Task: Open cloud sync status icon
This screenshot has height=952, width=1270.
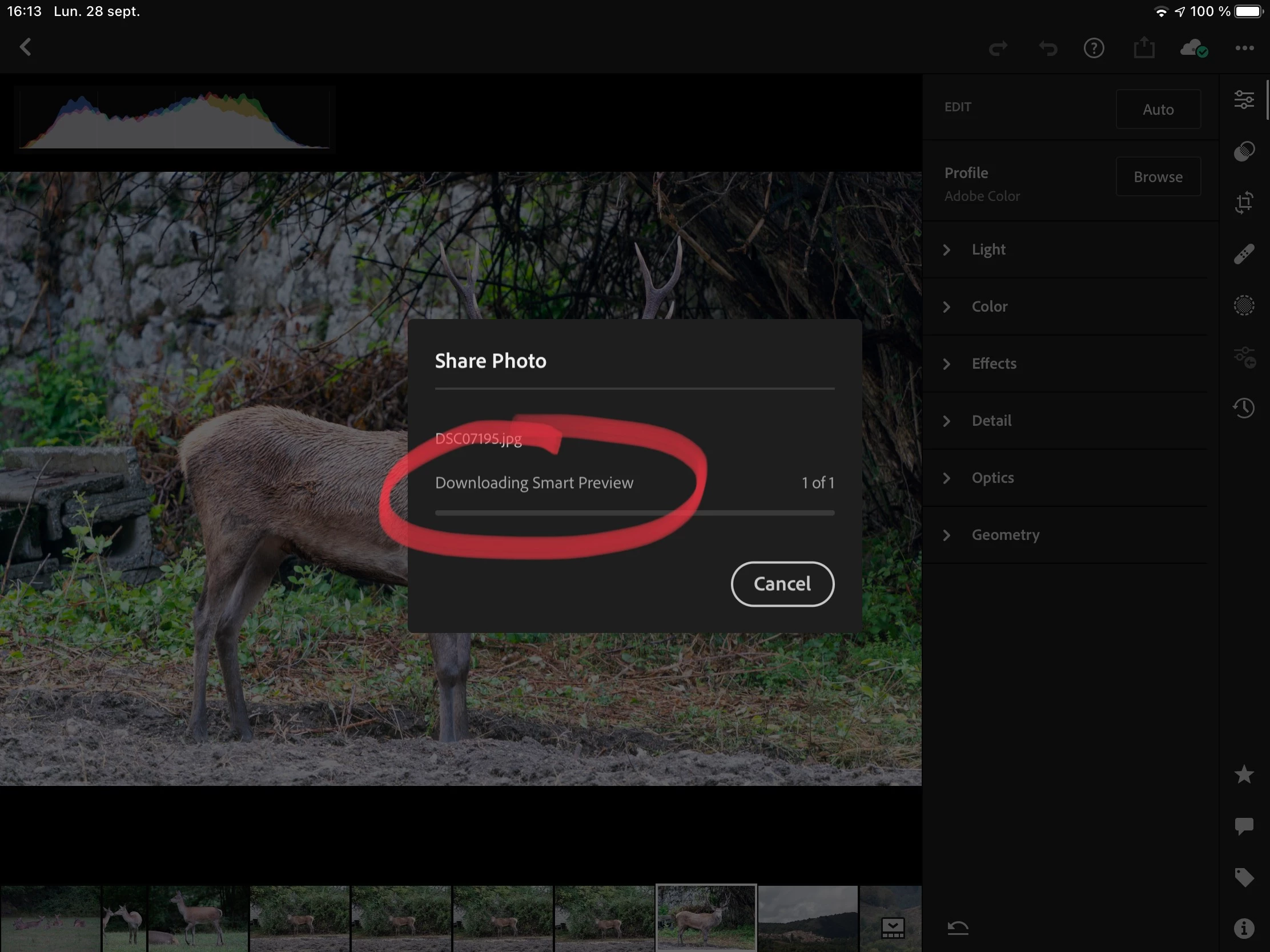Action: [1193, 48]
